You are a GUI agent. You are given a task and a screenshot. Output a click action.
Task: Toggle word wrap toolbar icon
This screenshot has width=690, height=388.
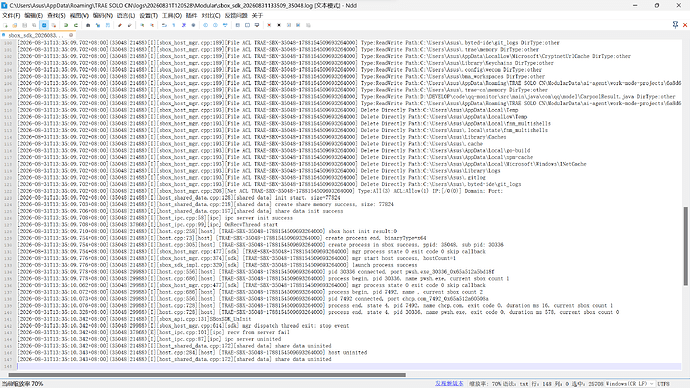pos(164,25)
